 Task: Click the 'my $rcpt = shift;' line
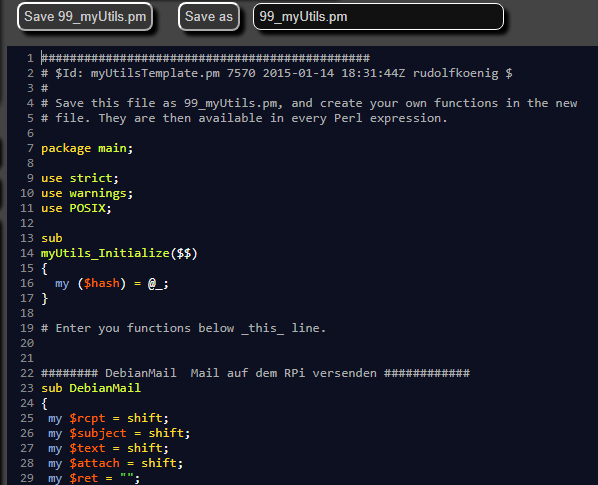[108, 418]
